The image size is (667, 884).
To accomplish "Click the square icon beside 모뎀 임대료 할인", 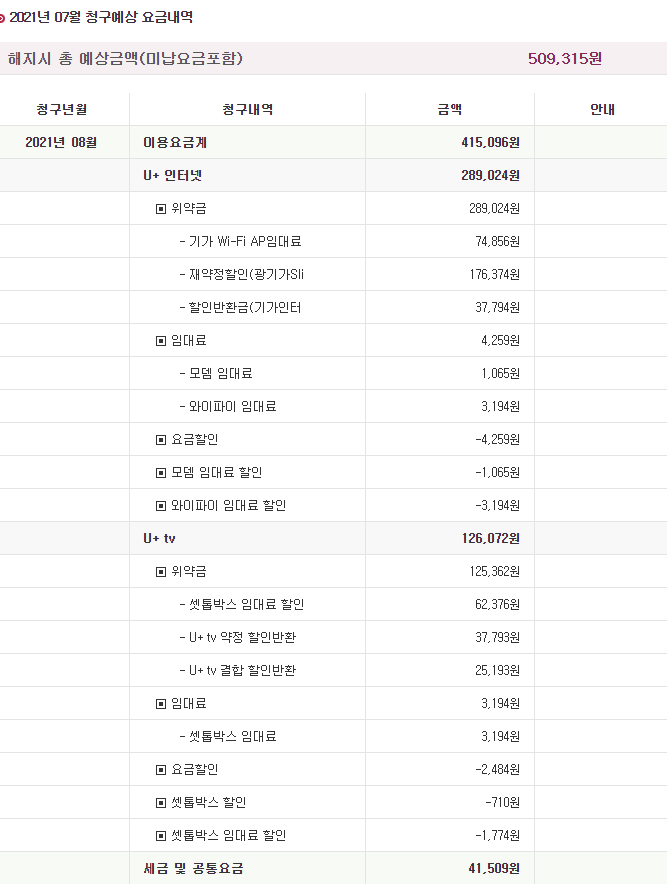I will tap(161, 472).
